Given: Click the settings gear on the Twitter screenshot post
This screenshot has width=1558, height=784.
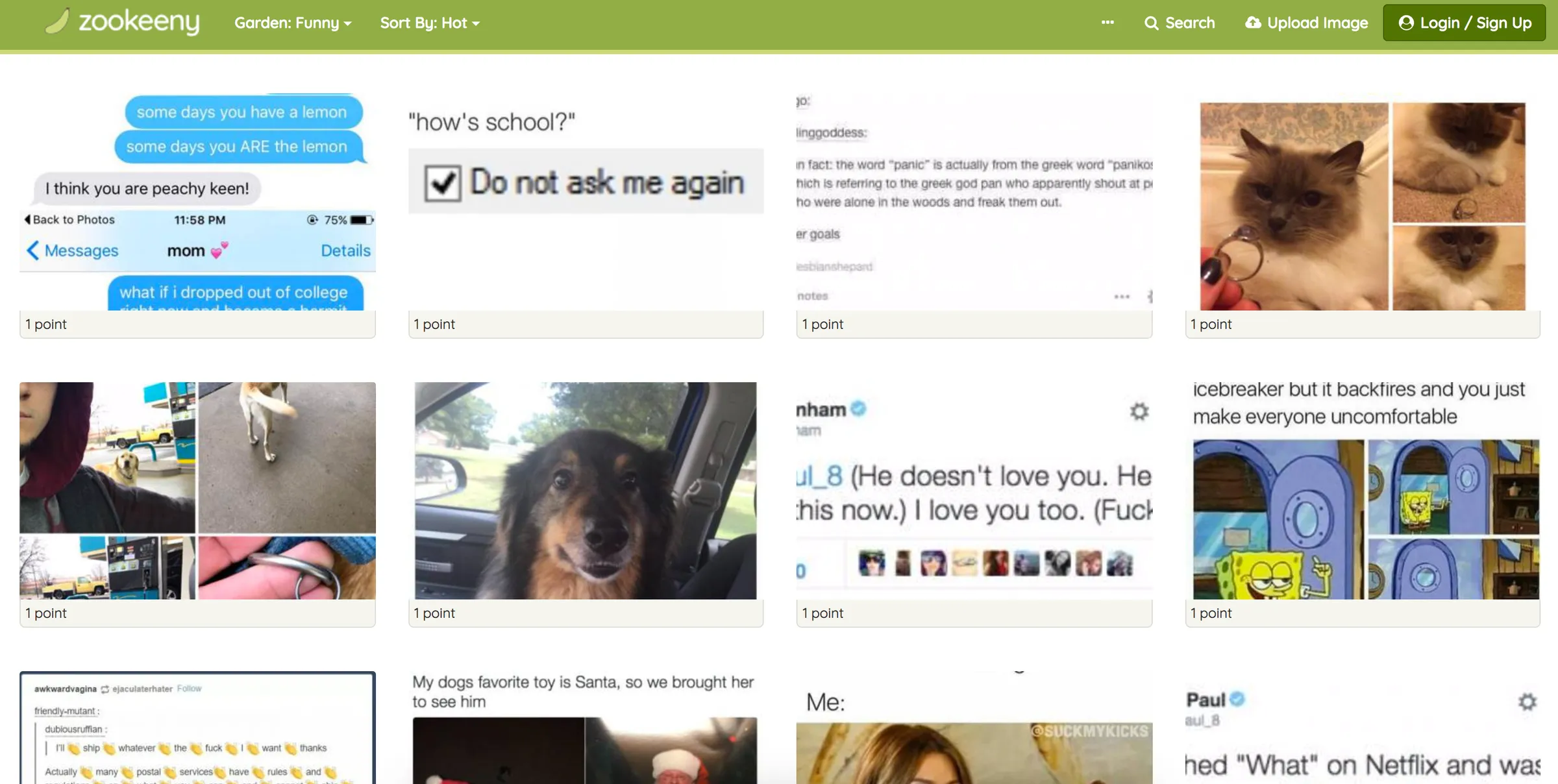Looking at the screenshot, I should 1139,411.
